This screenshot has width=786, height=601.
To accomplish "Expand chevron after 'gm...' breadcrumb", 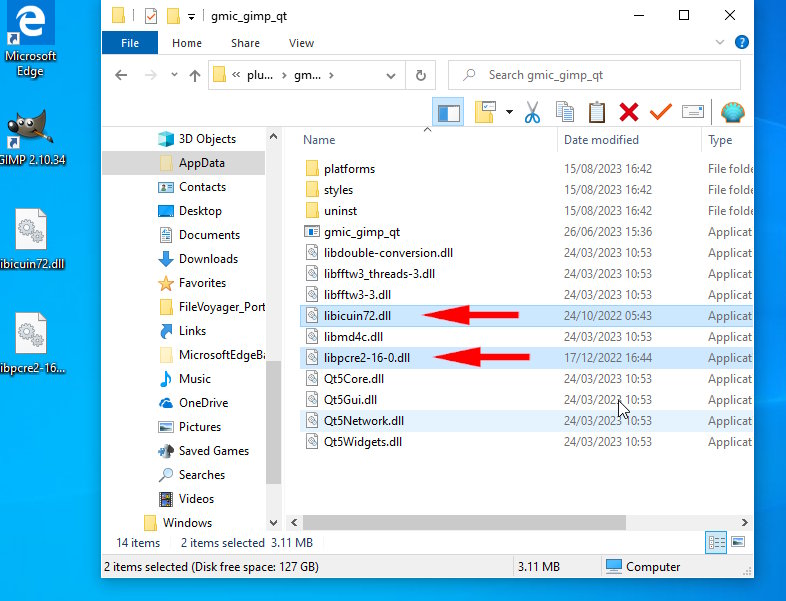I will tap(331, 75).
